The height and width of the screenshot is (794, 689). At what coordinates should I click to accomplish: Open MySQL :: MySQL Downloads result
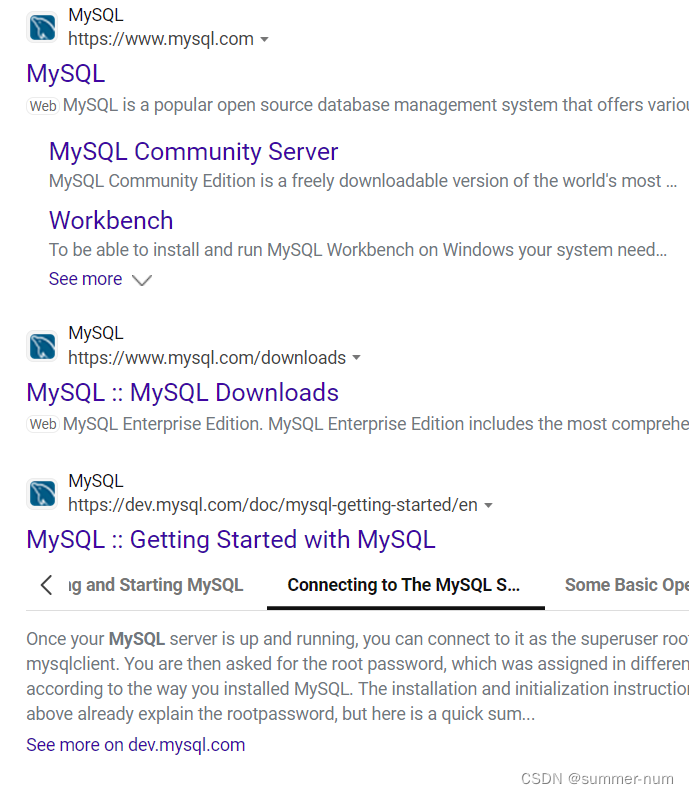click(x=182, y=392)
